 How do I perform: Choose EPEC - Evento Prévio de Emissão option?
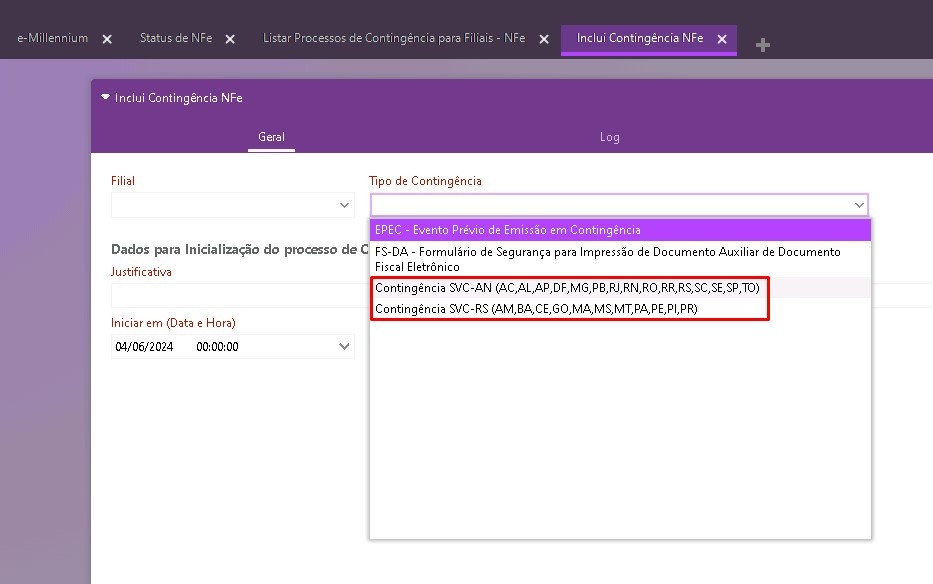point(620,230)
